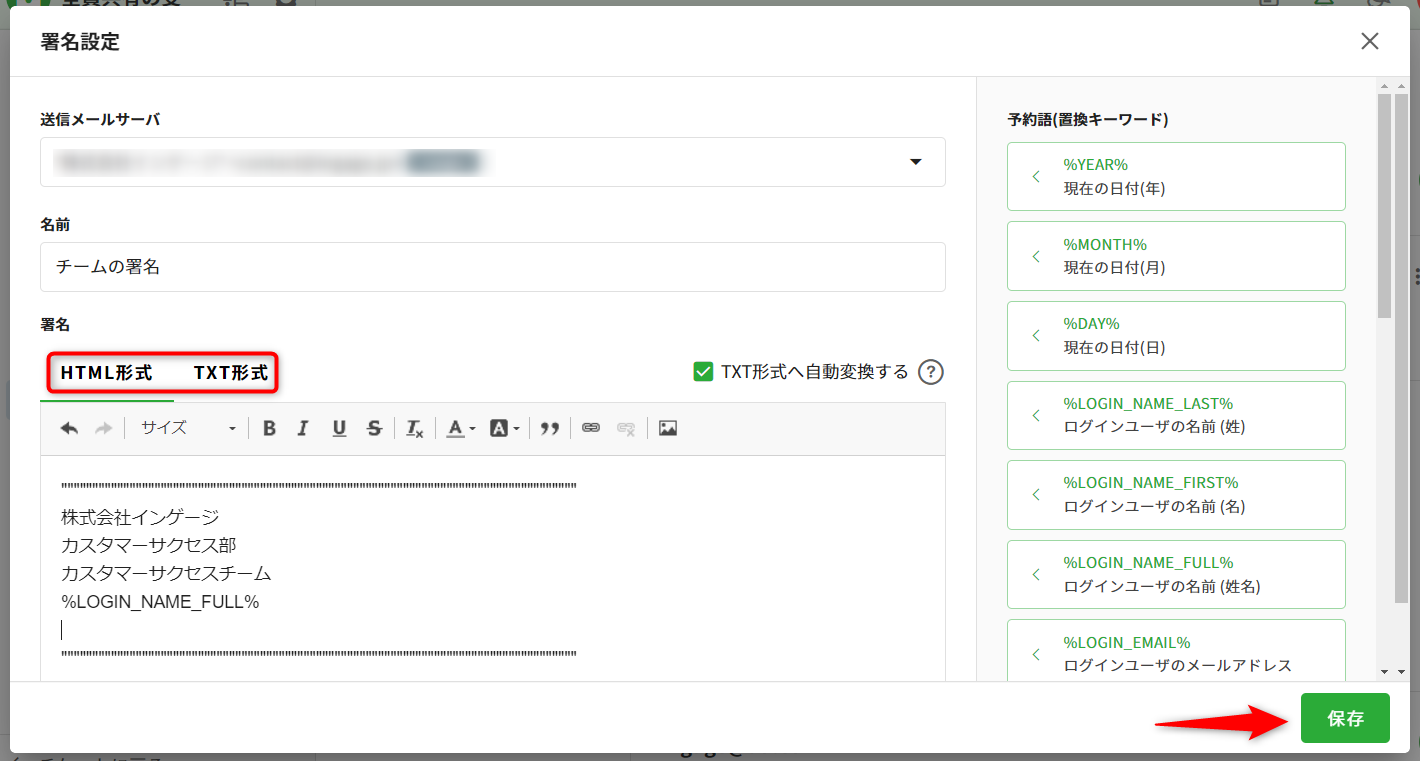Toggle bold formatting in signature editor
This screenshot has height=761, width=1420.
tap(269, 428)
